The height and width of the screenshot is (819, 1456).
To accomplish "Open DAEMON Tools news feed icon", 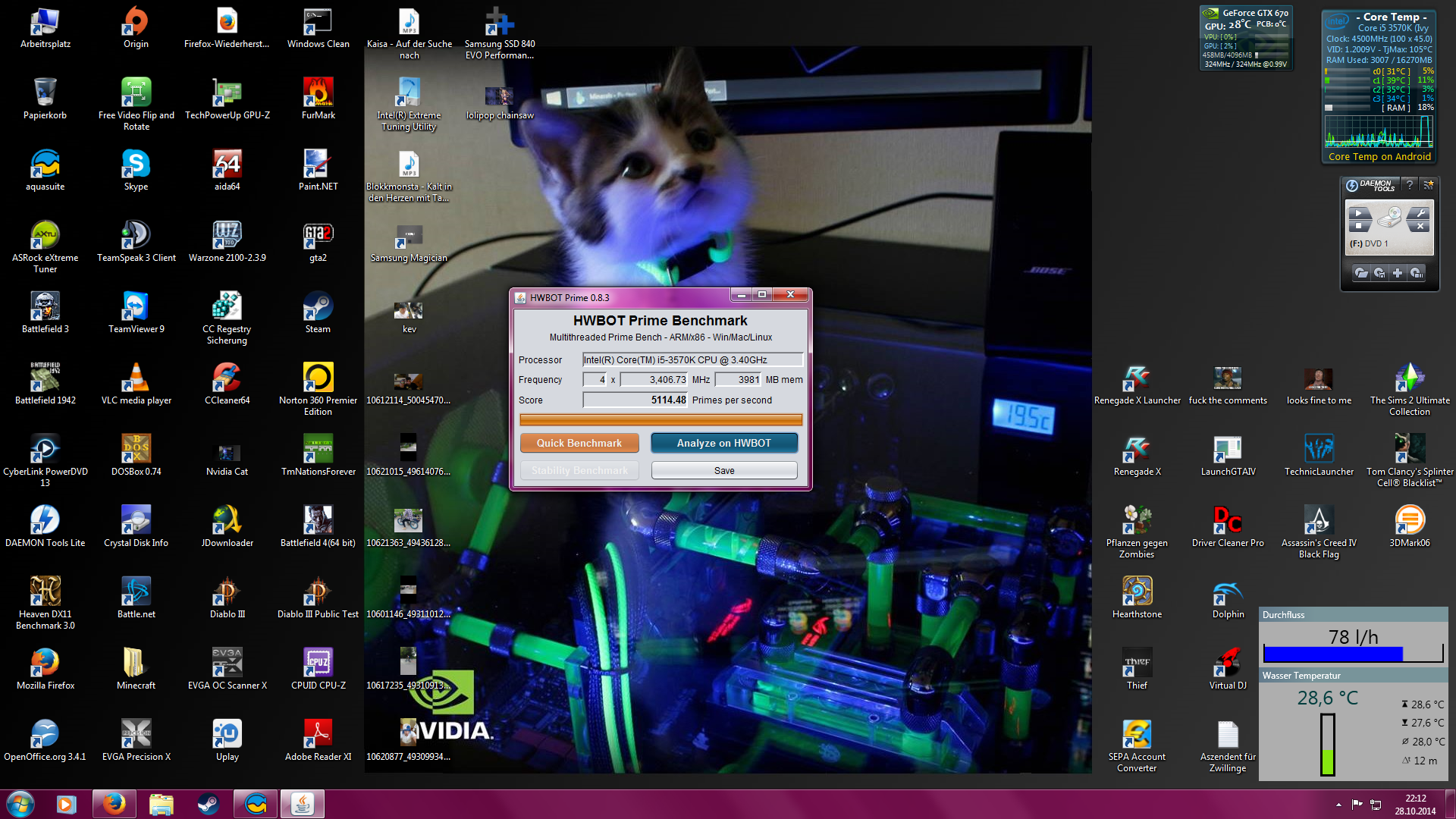I will (x=1428, y=185).
